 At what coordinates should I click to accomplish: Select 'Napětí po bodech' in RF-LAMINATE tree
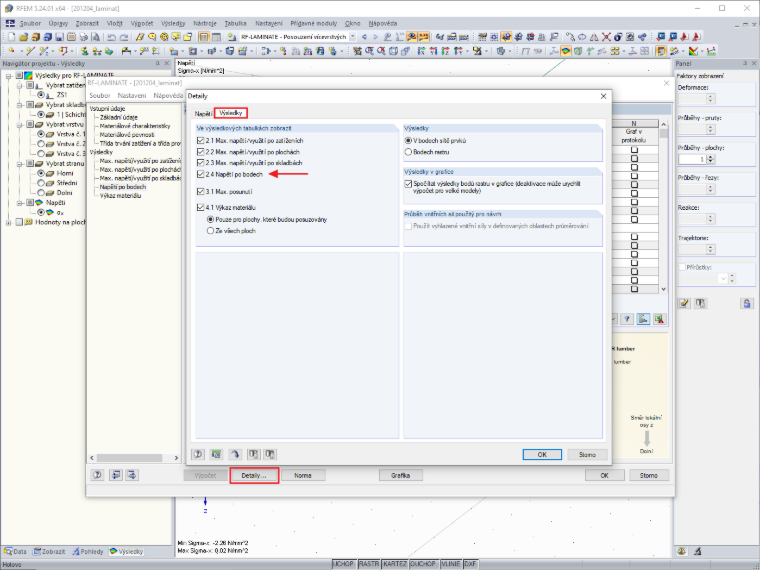click(x=123, y=187)
